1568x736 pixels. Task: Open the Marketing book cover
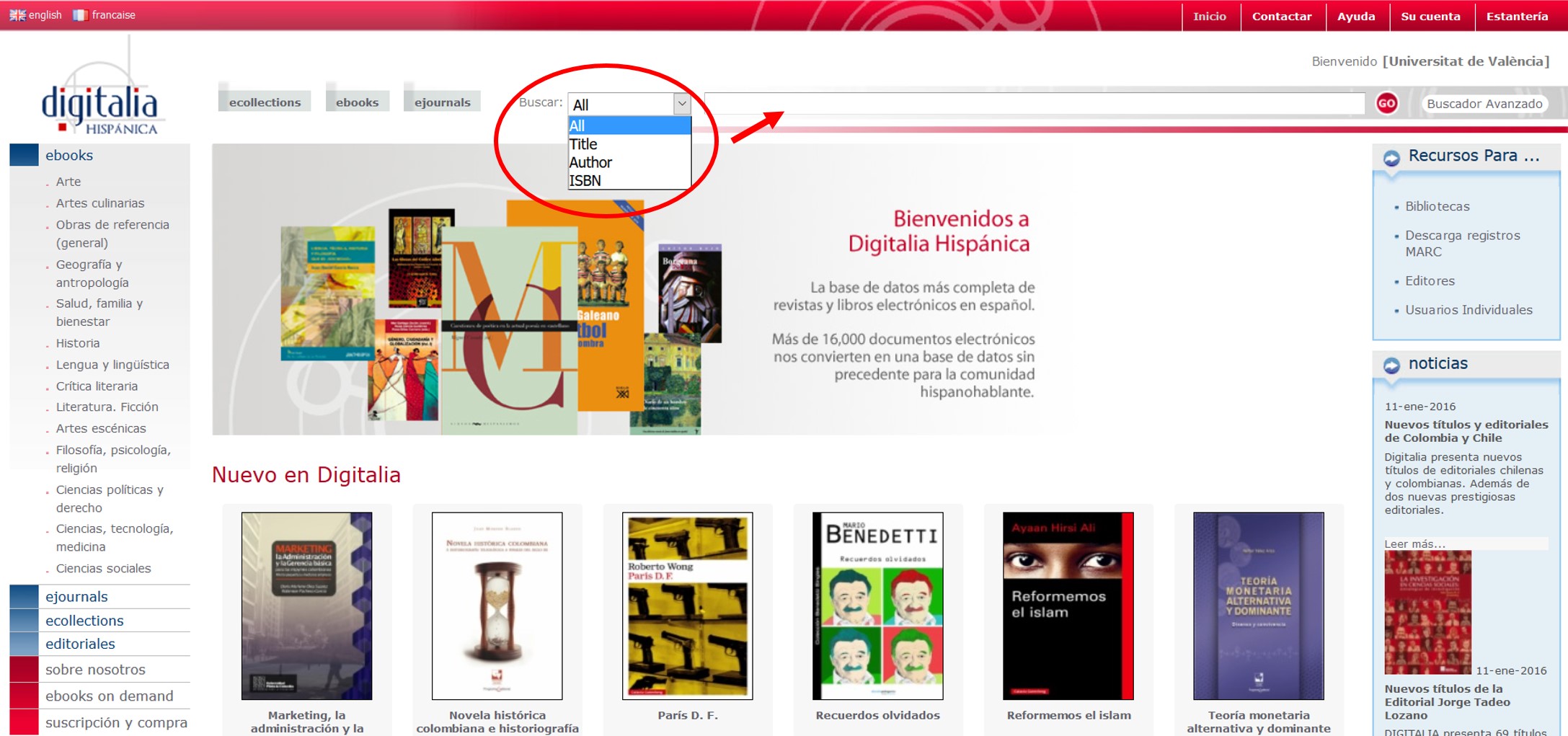[x=306, y=606]
